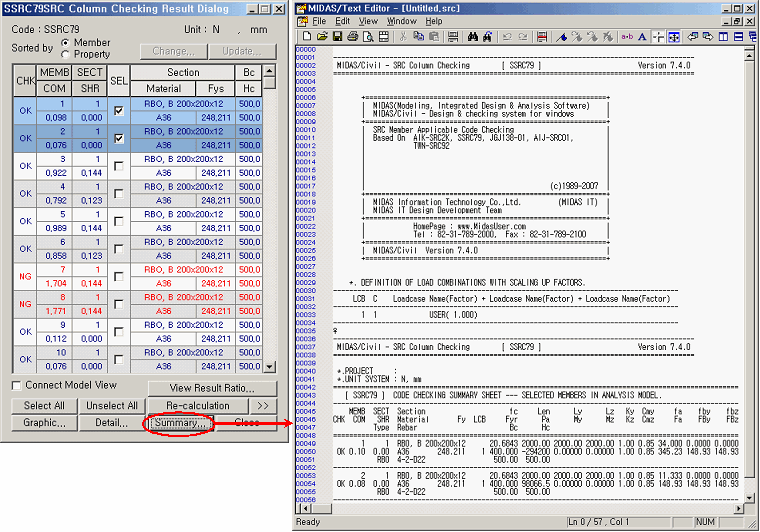Click the Open file folder icon
The width and height of the screenshot is (760, 532).
click(323, 37)
